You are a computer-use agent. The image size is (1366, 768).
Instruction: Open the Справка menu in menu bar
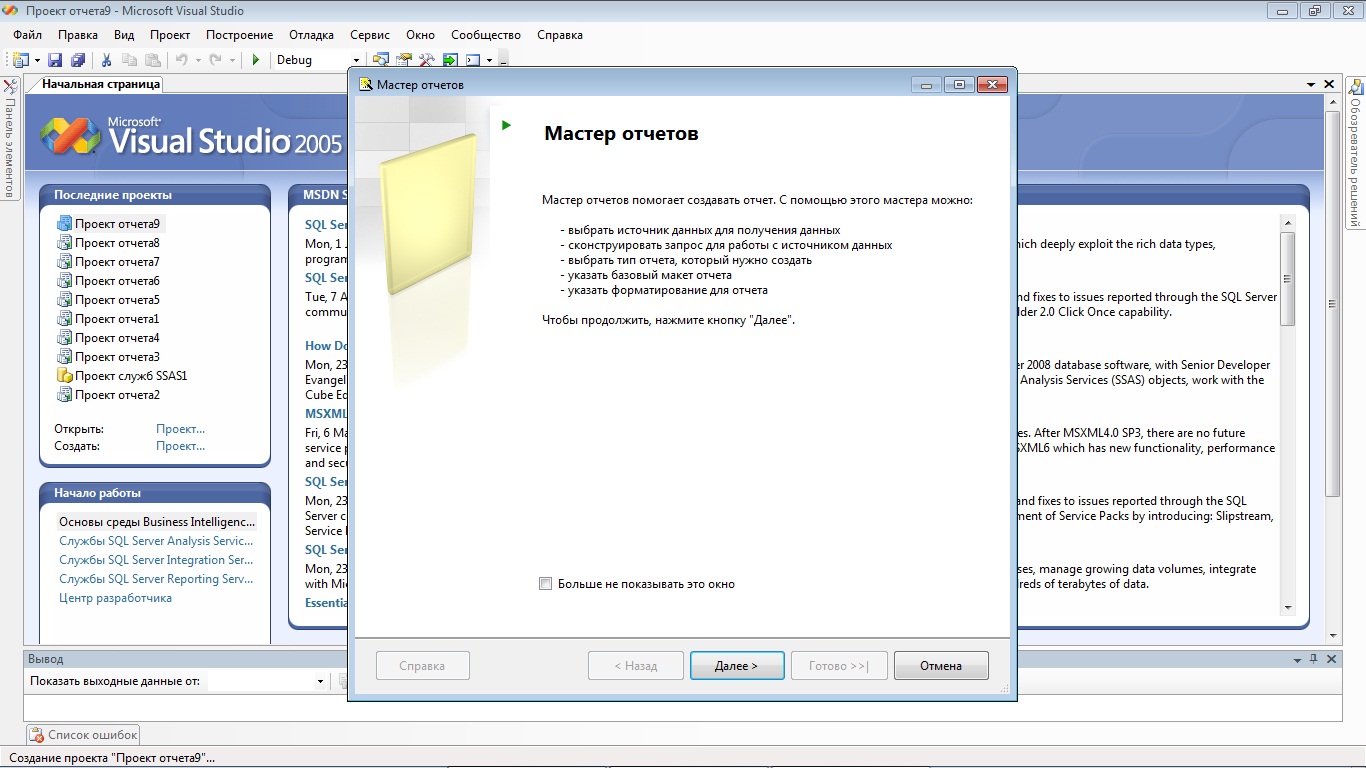click(560, 35)
